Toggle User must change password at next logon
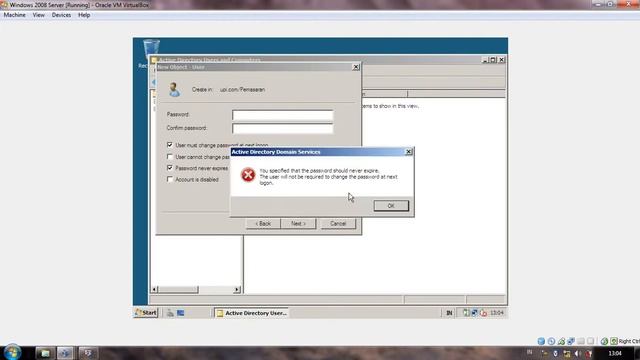The height and width of the screenshot is (360, 640). (x=170, y=145)
